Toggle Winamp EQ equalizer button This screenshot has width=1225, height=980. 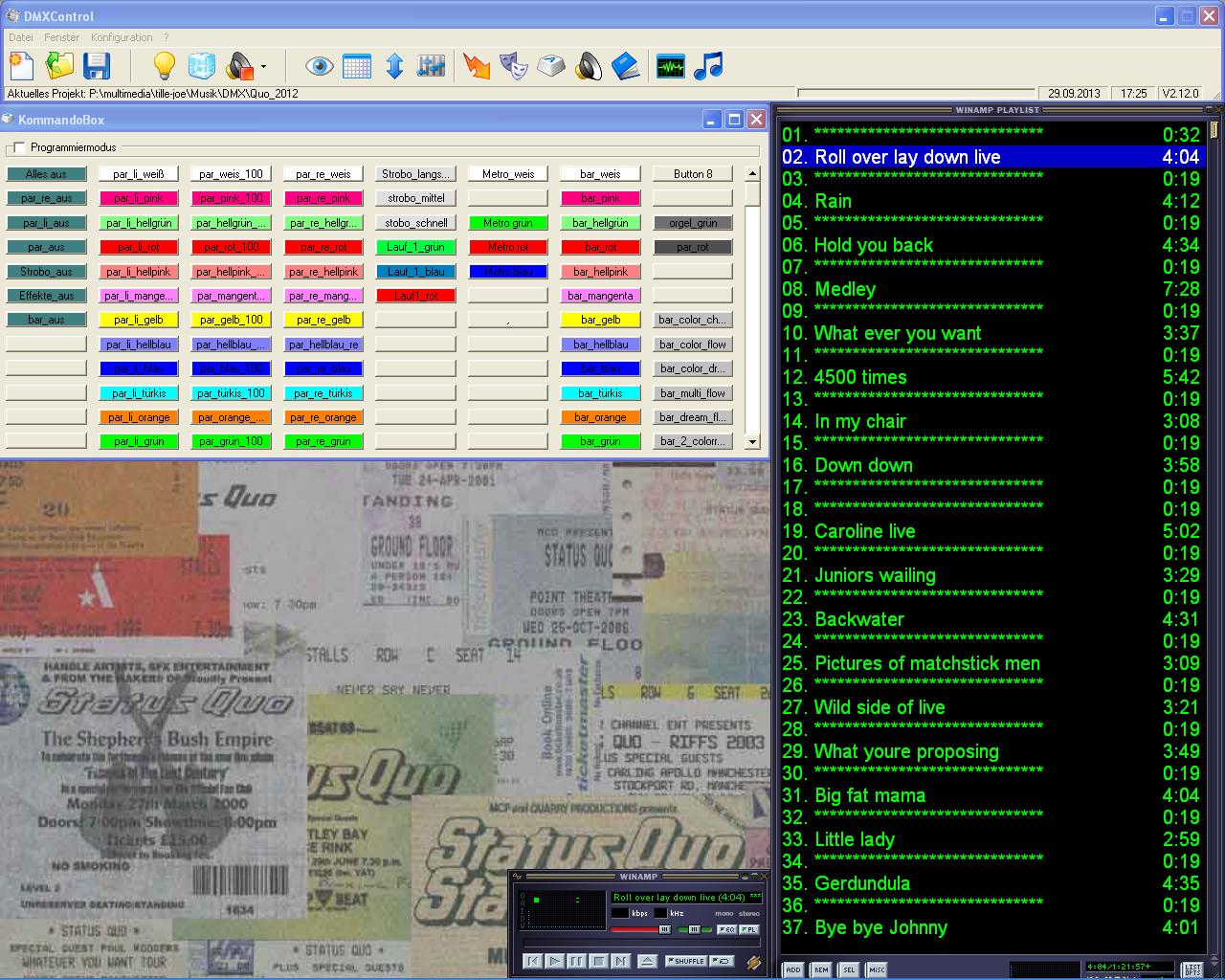(727, 929)
